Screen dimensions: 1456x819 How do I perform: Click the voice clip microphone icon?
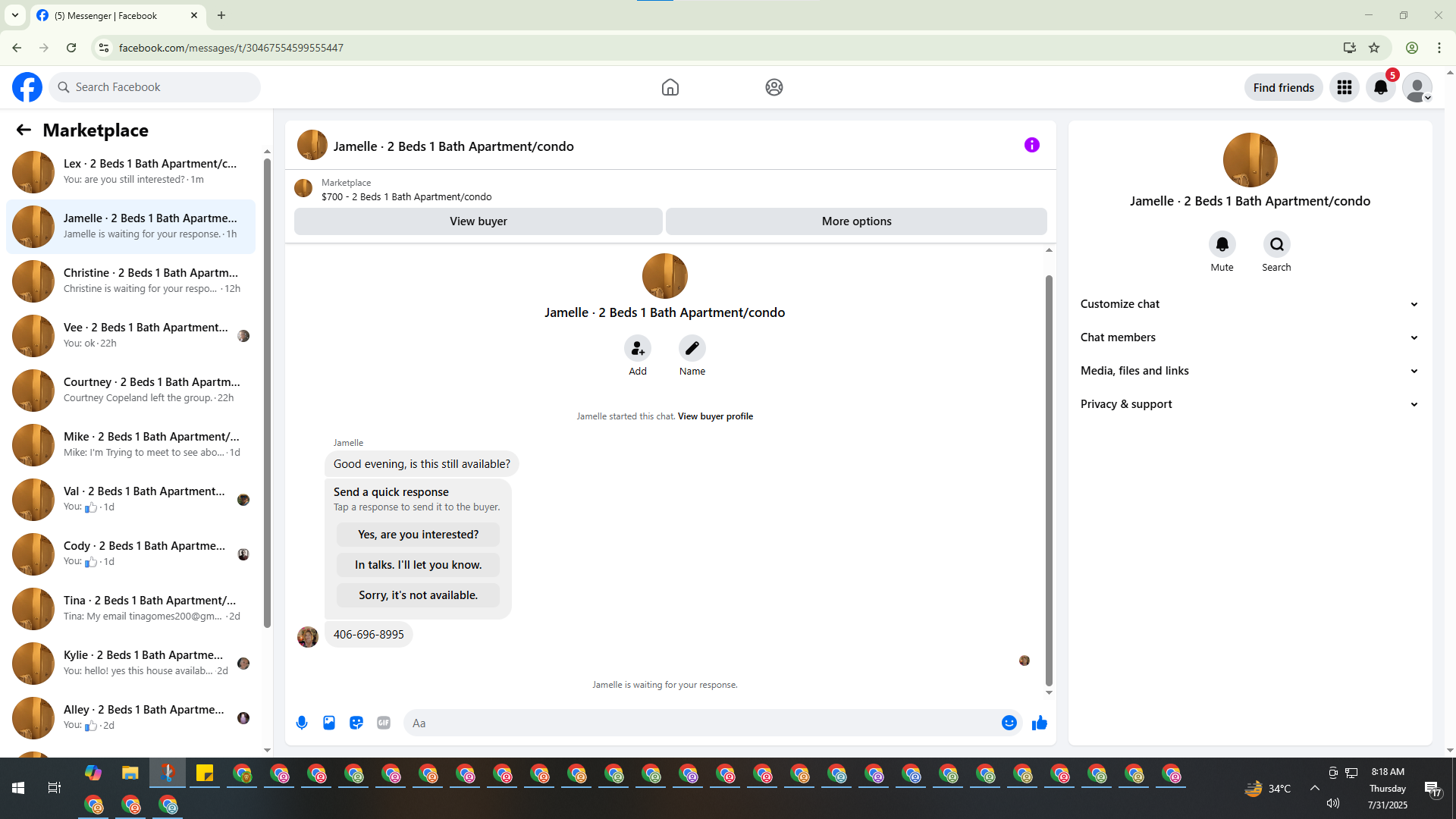click(x=302, y=723)
